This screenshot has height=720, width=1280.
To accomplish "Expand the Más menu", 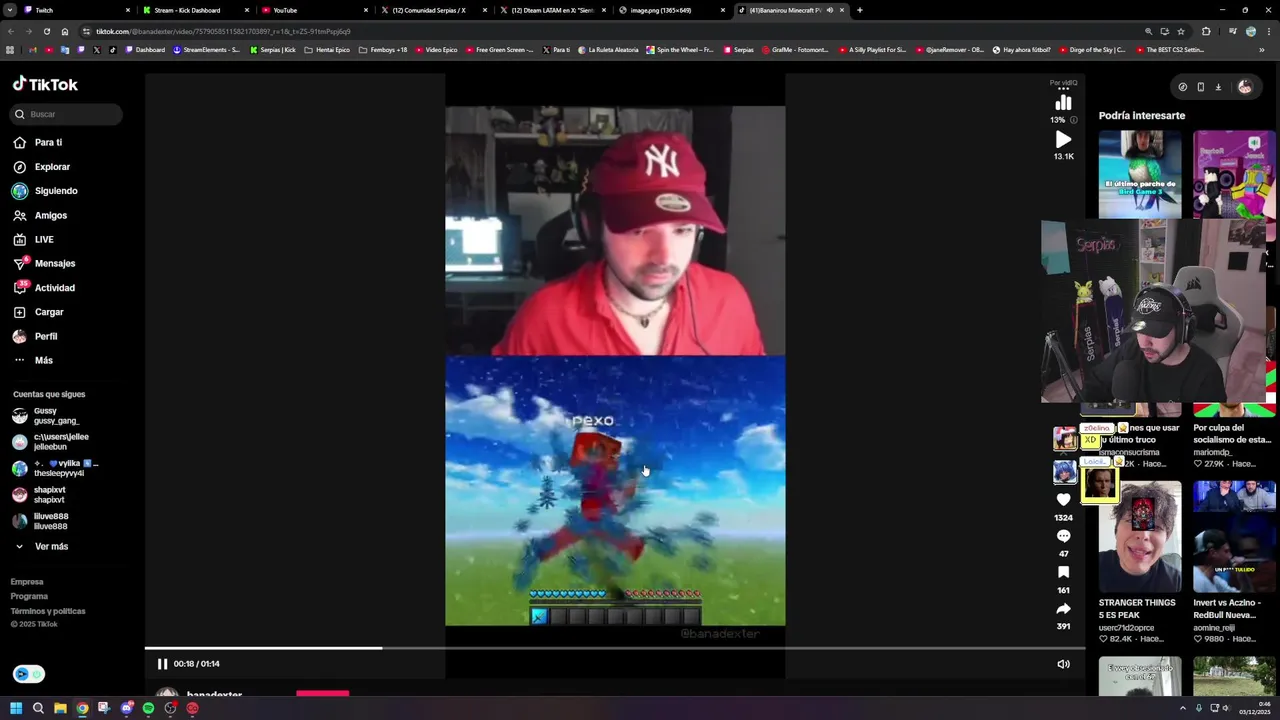I will coord(43,360).
